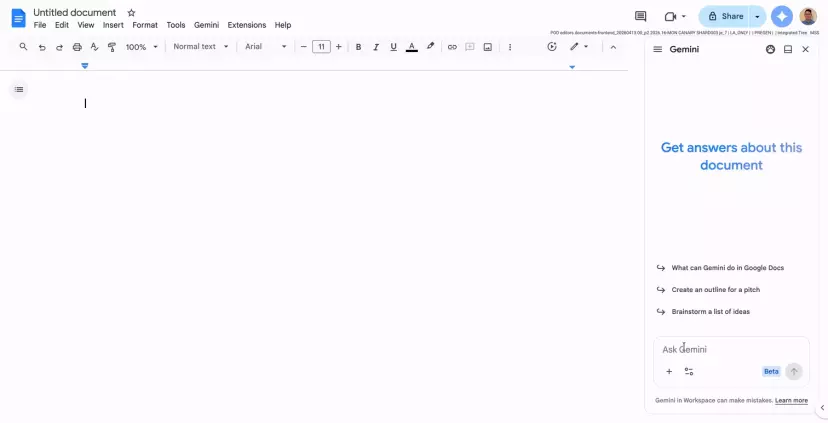The width and height of the screenshot is (828, 423).
Task: Open the toolbar more options menu
Action: click(x=510, y=47)
